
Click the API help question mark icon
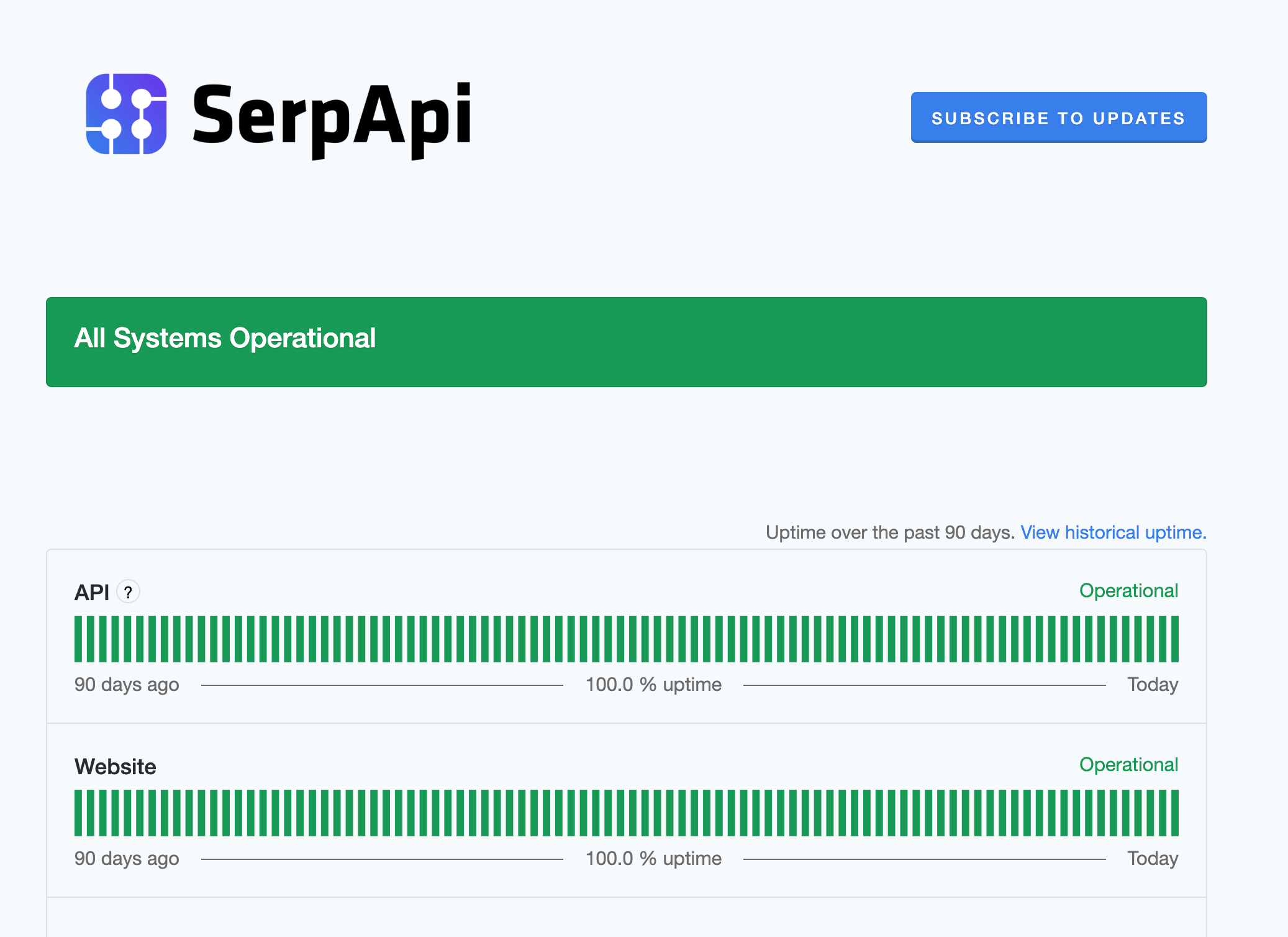(x=129, y=592)
